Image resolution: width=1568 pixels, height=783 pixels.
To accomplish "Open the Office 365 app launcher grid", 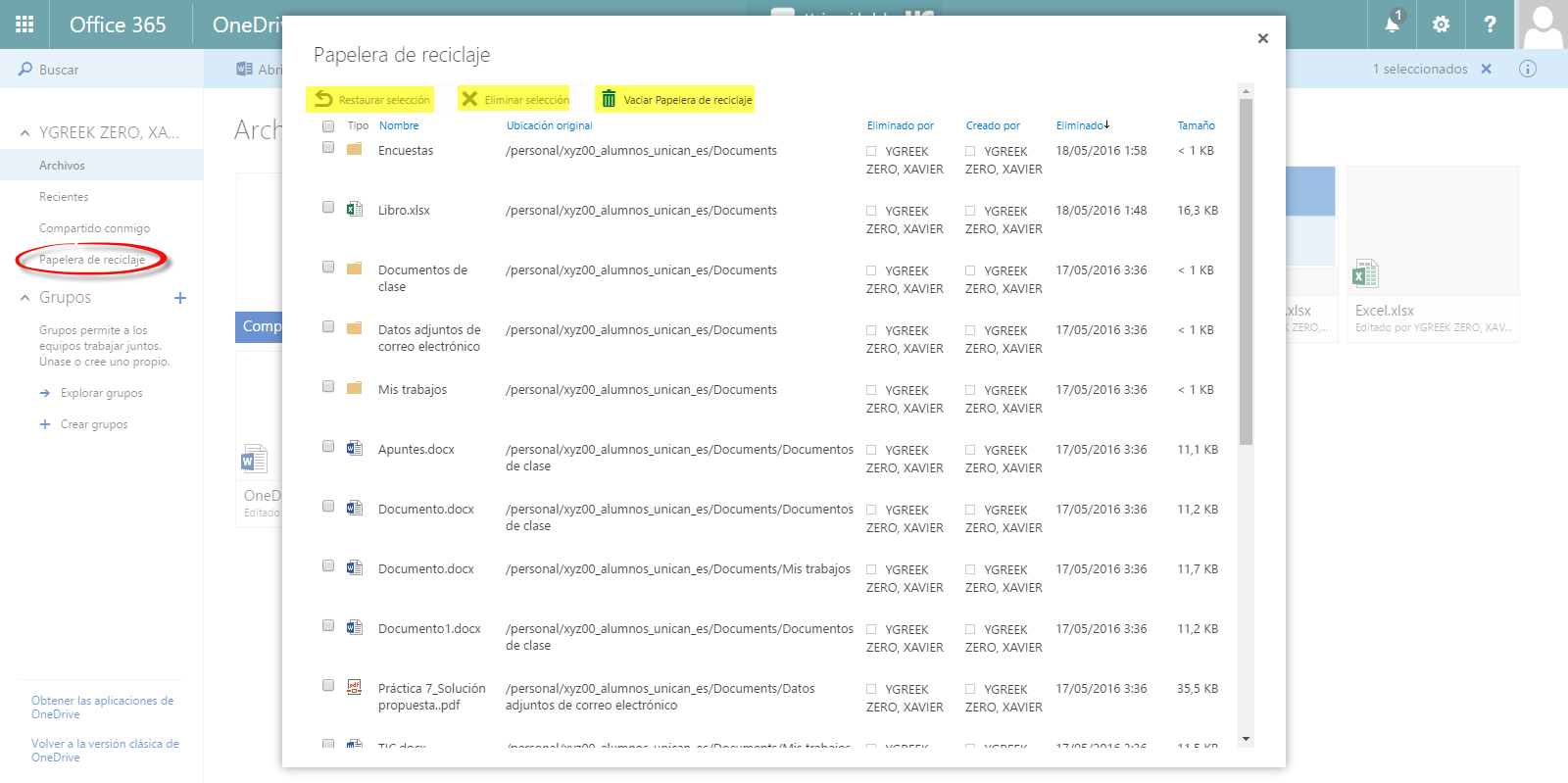I will [x=24, y=24].
